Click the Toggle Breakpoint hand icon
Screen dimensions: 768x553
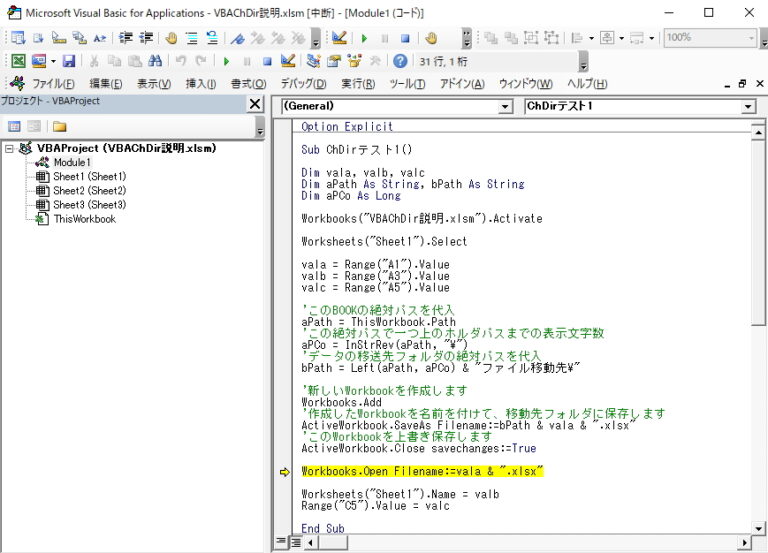(x=172, y=38)
